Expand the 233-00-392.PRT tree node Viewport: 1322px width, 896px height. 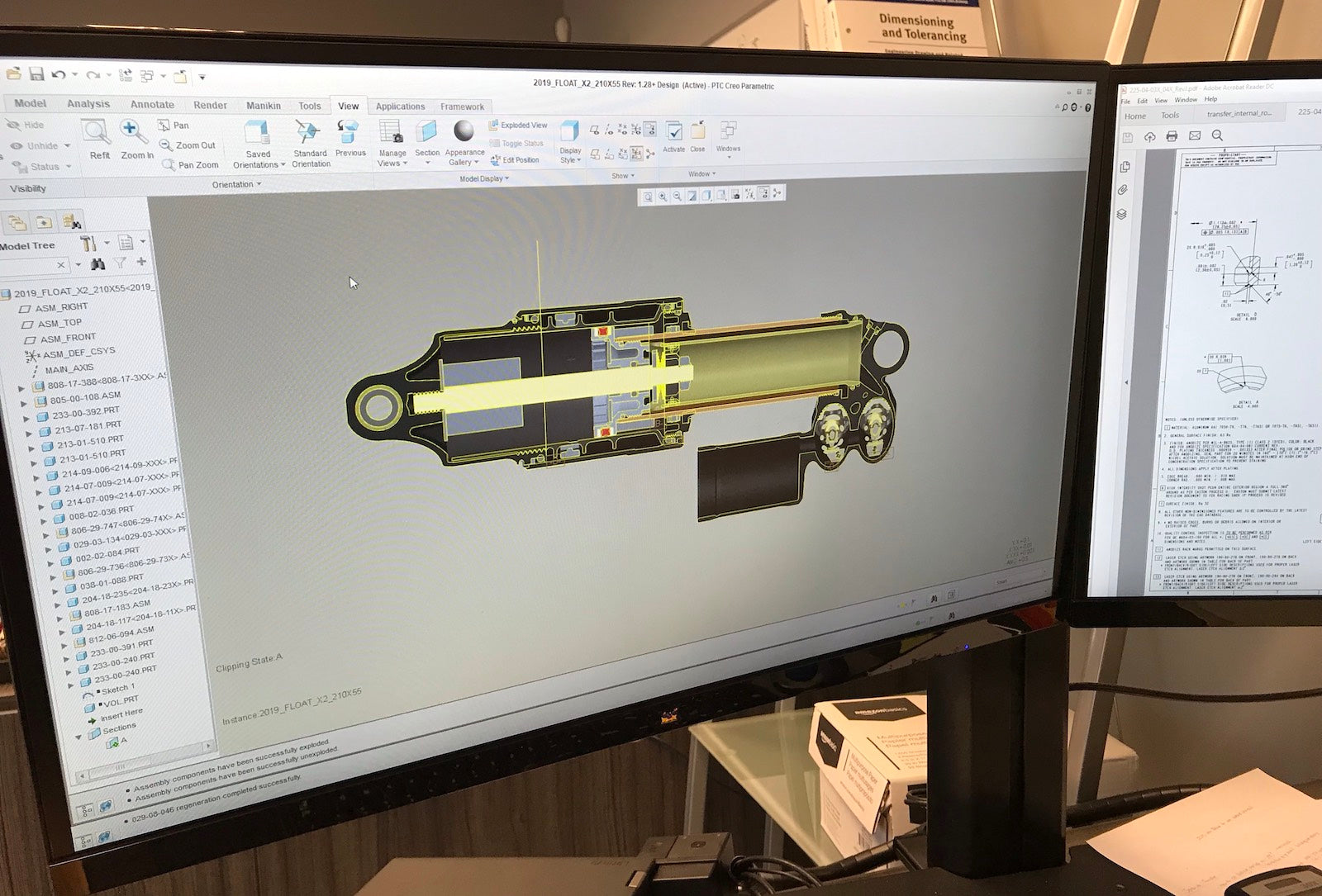(x=26, y=417)
